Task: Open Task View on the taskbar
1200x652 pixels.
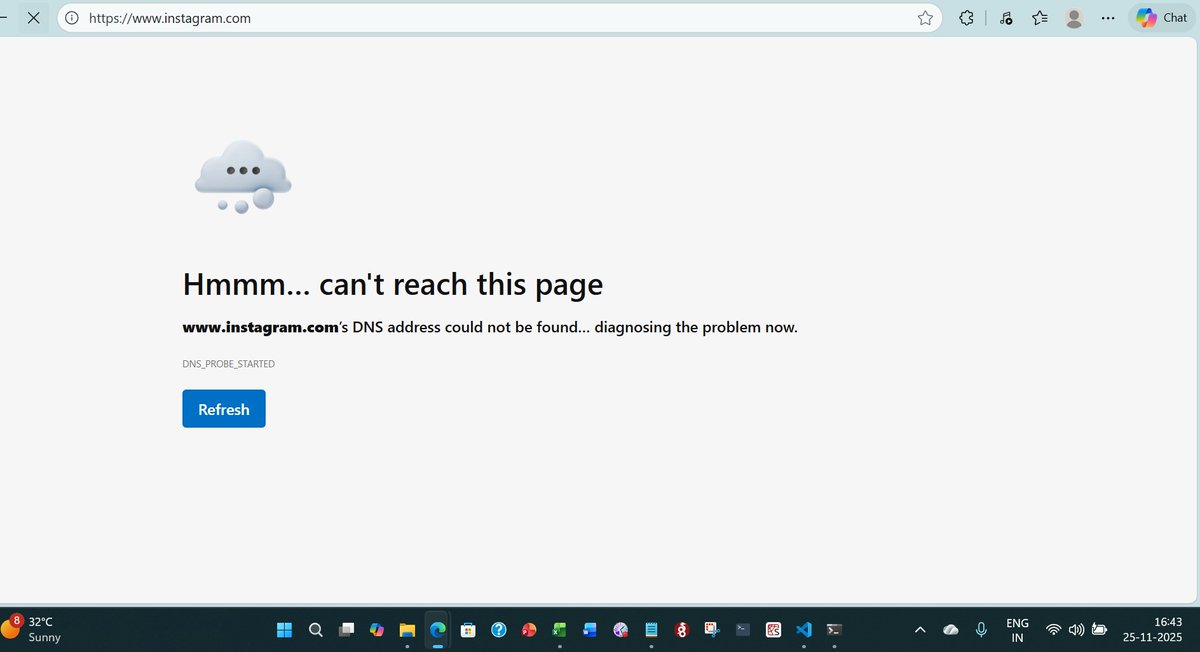Action: [346, 630]
